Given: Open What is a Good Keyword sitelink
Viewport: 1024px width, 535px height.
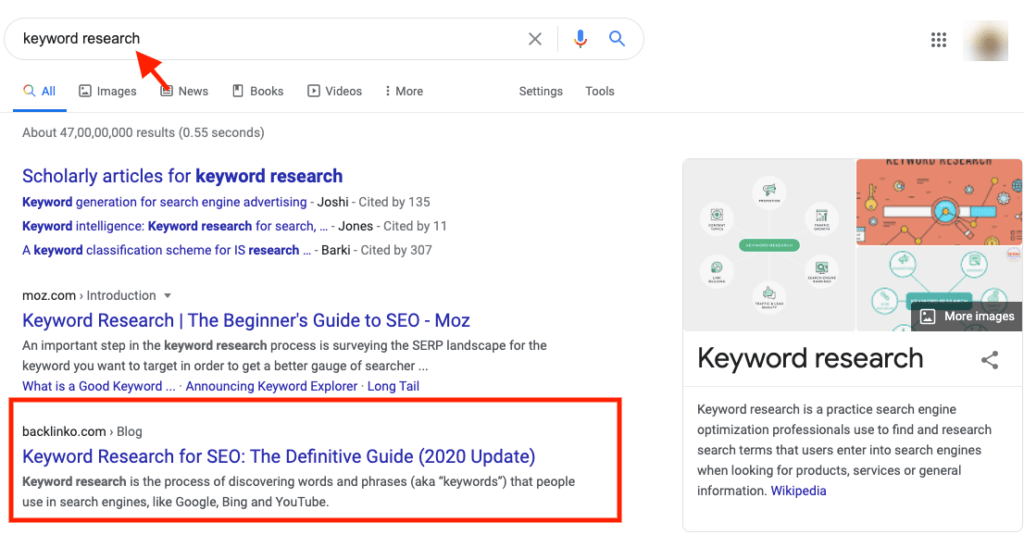Looking at the screenshot, I should [99, 387].
